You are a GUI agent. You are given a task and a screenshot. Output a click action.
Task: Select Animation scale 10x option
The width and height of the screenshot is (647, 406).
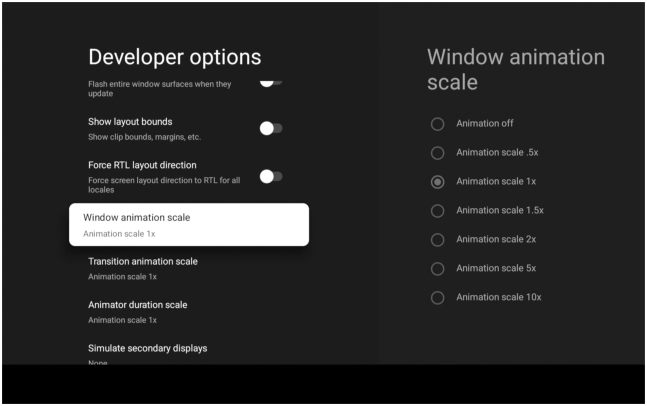pyautogui.click(x=437, y=298)
